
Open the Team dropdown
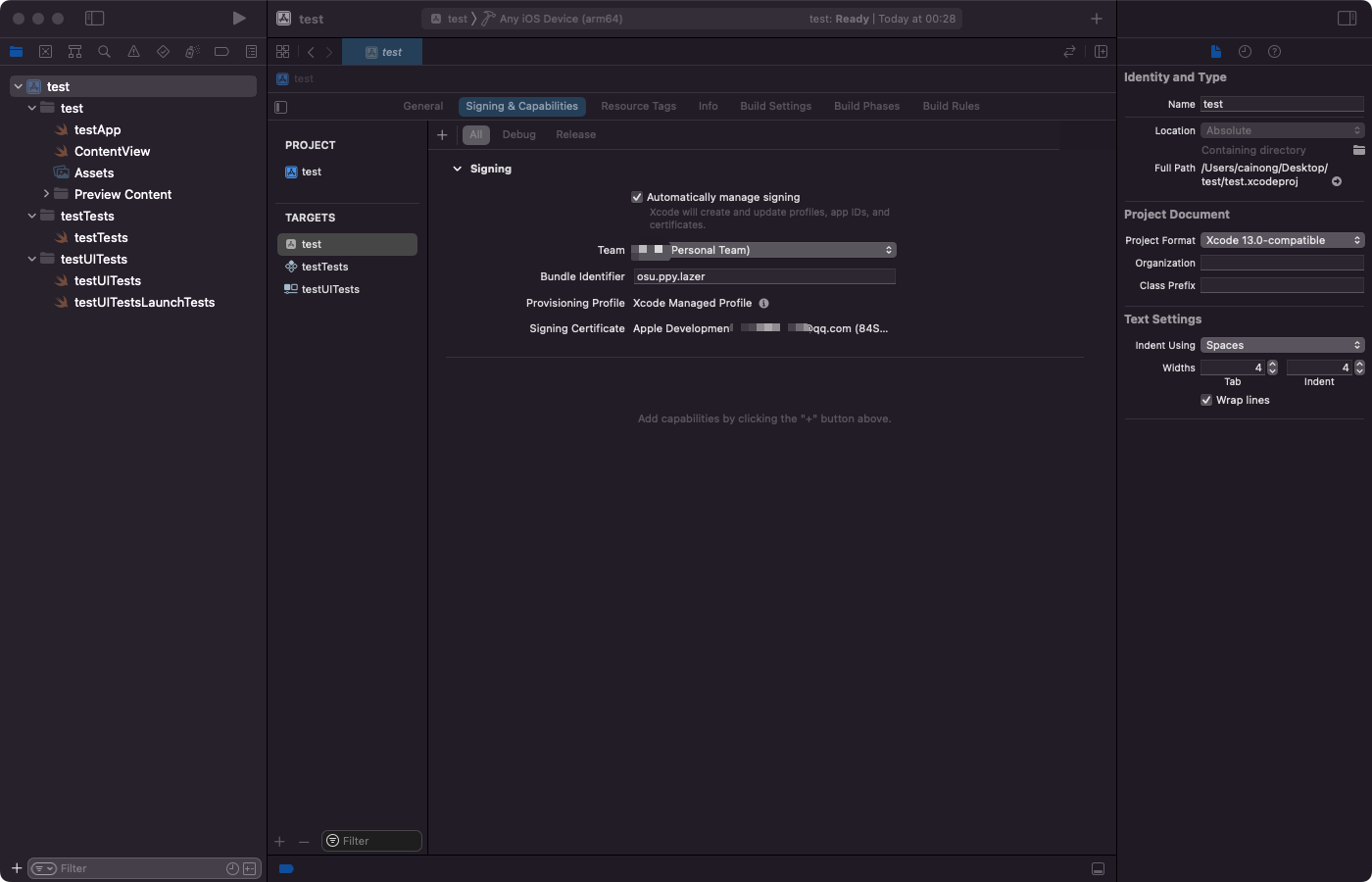[x=763, y=251]
